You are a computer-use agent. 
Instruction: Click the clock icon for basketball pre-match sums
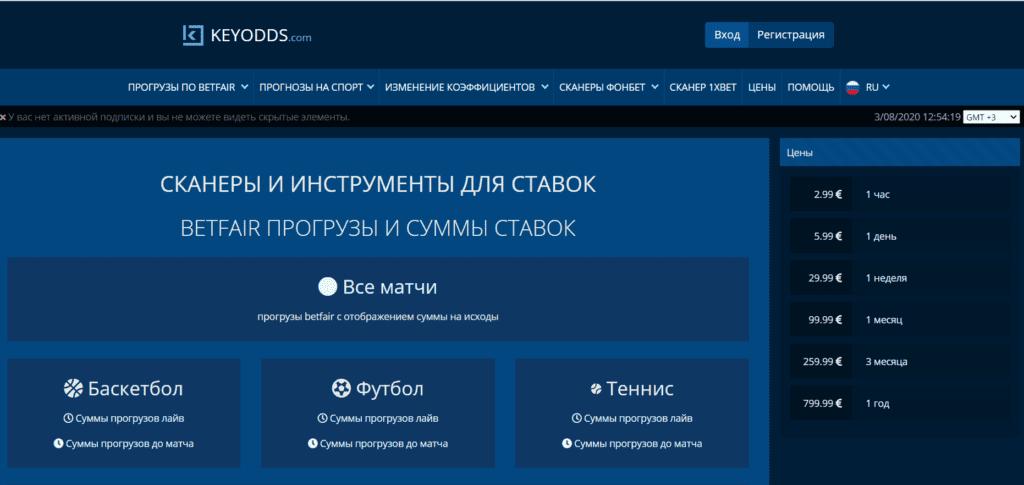point(58,444)
